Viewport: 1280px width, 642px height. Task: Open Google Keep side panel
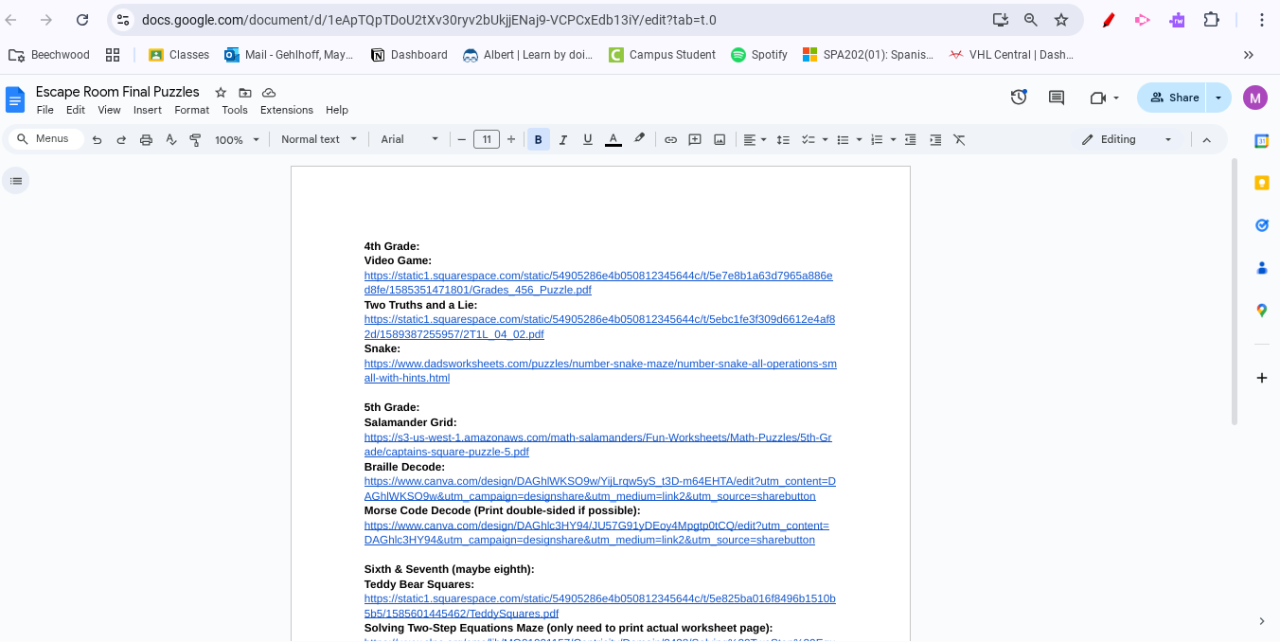coord(1262,183)
